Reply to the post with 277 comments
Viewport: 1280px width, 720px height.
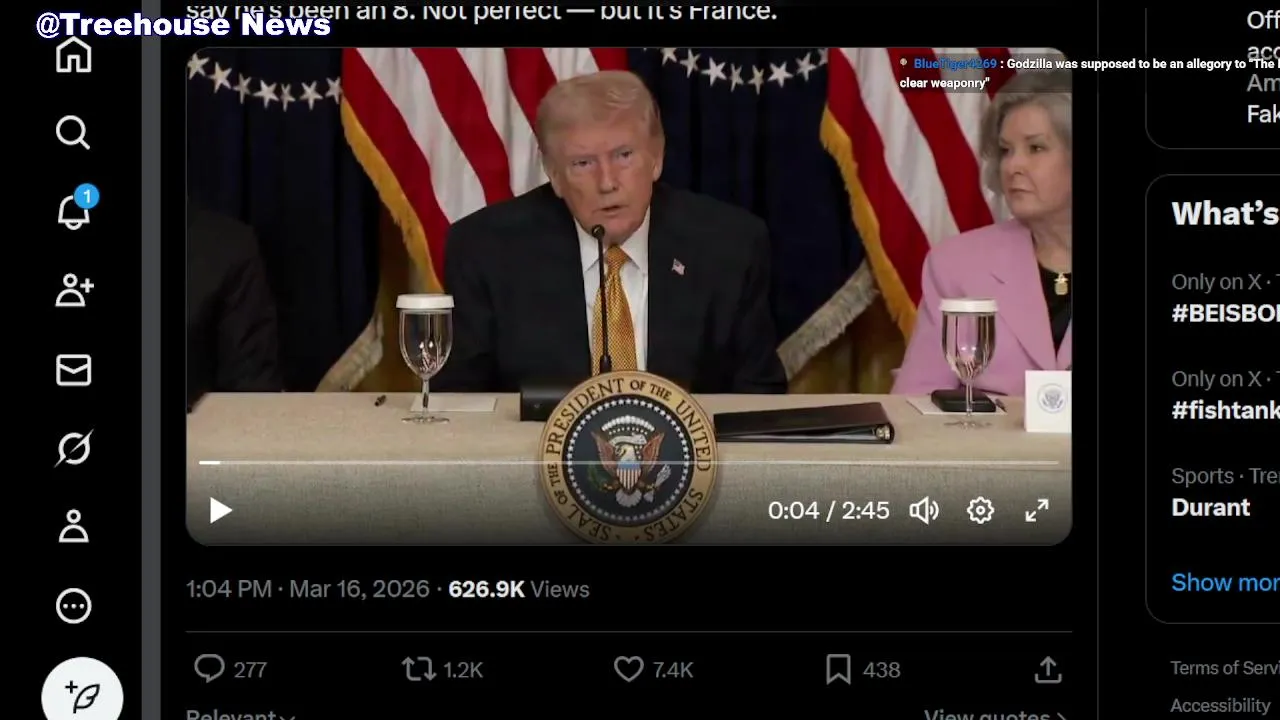point(209,669)
